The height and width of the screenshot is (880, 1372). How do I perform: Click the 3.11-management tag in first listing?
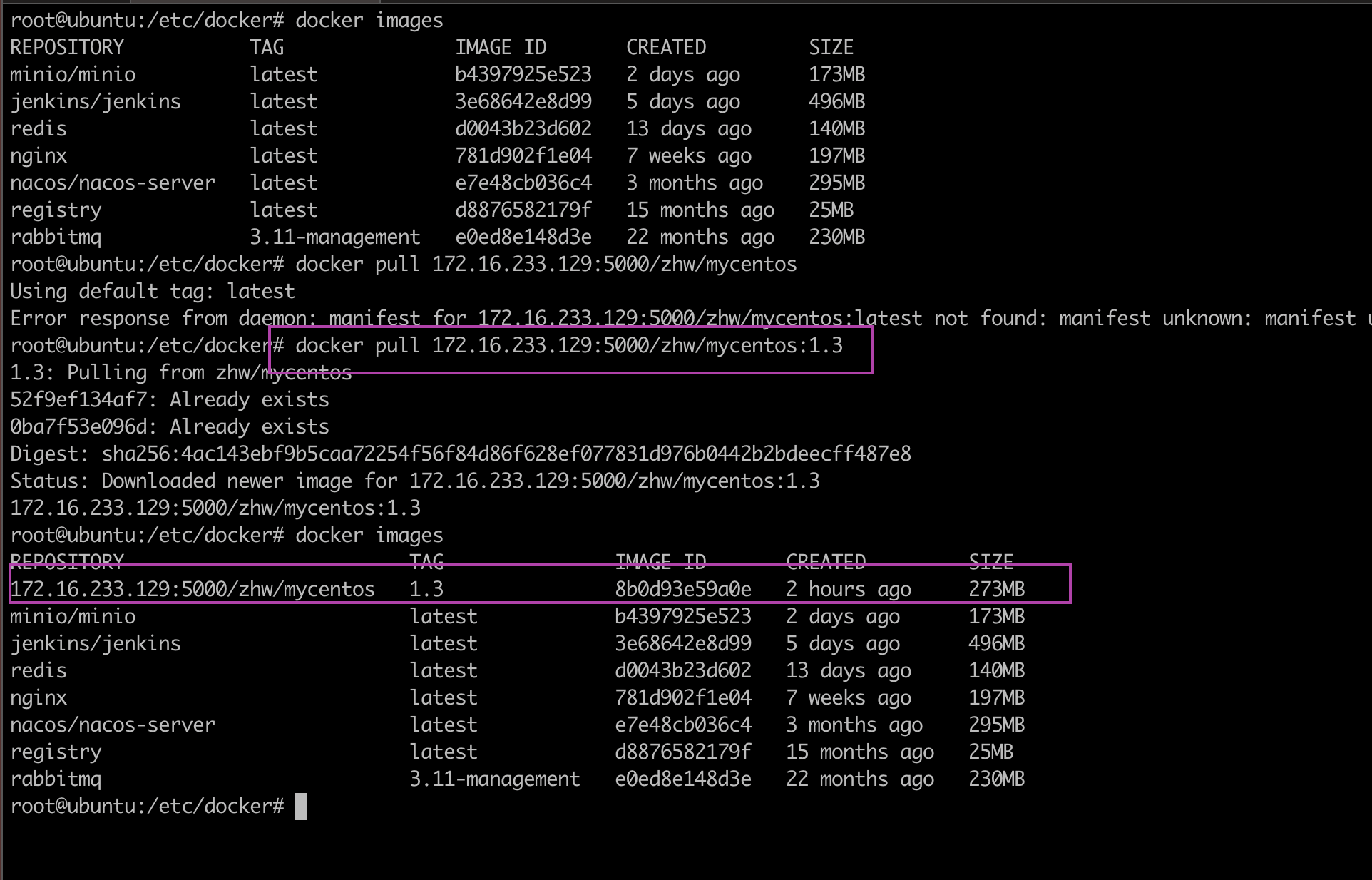coord(334,237)
